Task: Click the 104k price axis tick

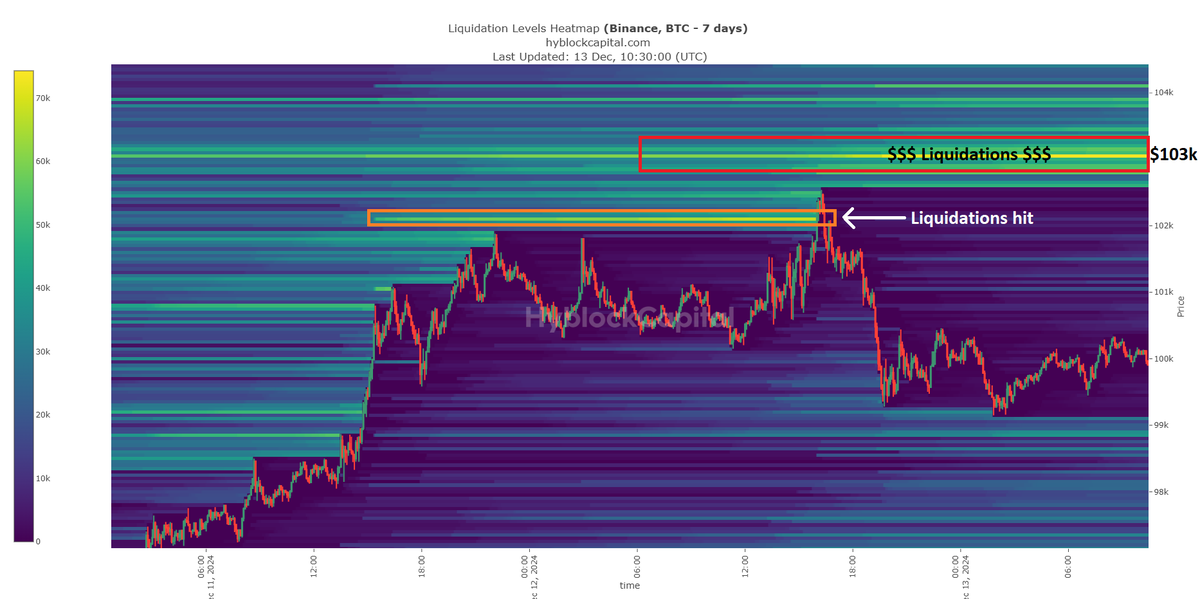Action: (x=1163, y=93)
